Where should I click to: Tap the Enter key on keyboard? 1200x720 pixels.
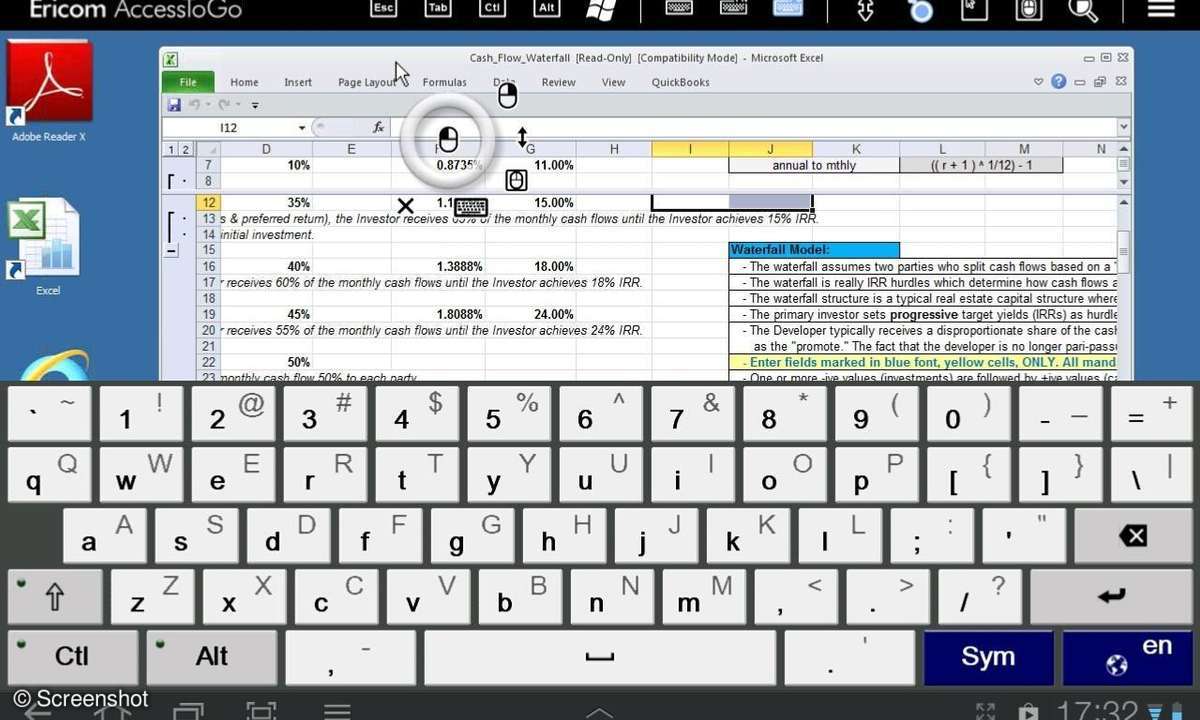pyautogui.click(x=1110, y=597)
